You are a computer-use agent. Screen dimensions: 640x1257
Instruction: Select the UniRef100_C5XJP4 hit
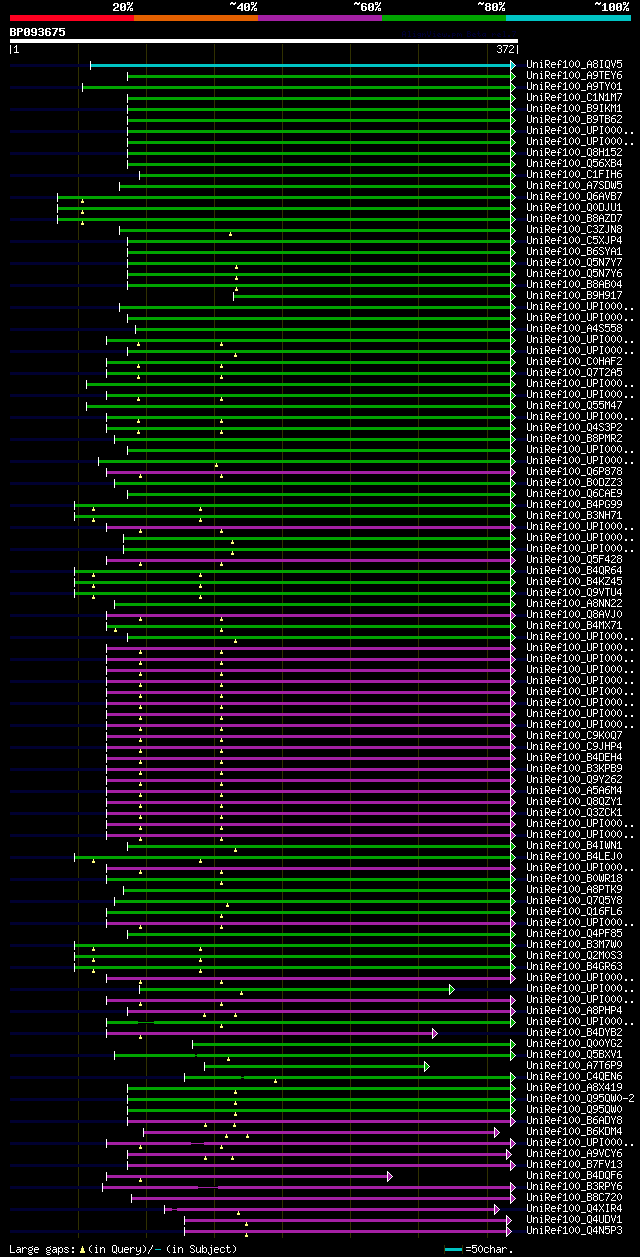click(574, 240)
